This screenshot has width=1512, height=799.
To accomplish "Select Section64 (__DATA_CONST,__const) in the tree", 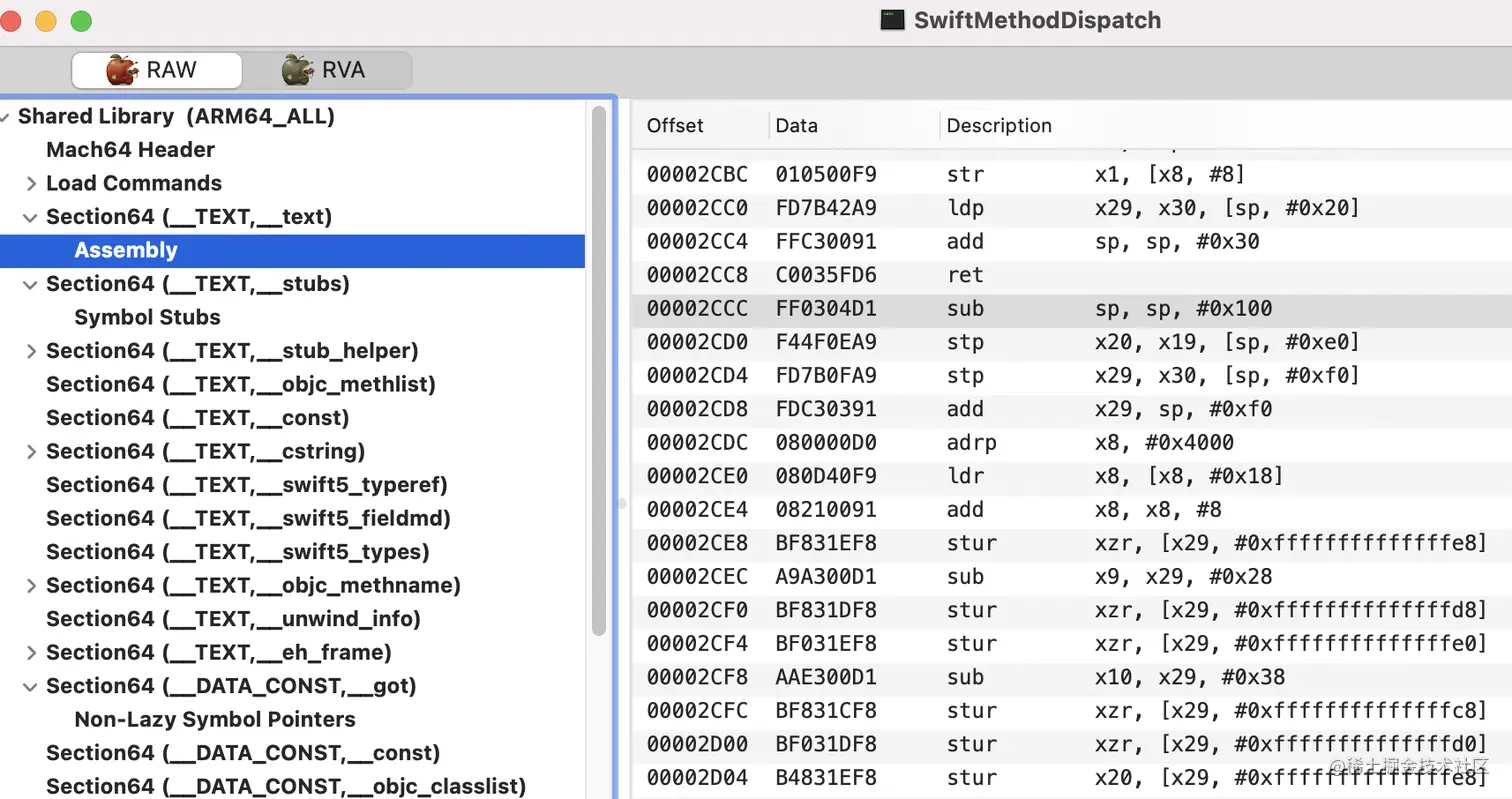I will click(x=243, y=752).
